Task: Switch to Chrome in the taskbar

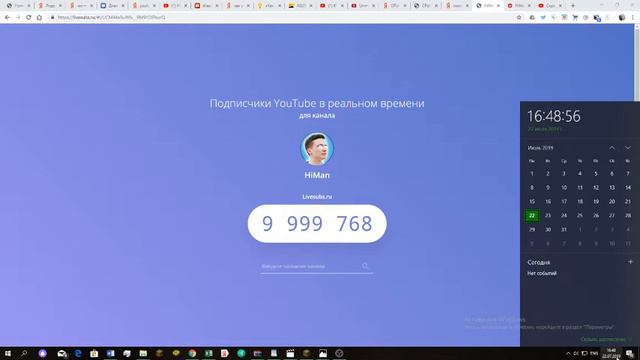Action: coord(192,353)
